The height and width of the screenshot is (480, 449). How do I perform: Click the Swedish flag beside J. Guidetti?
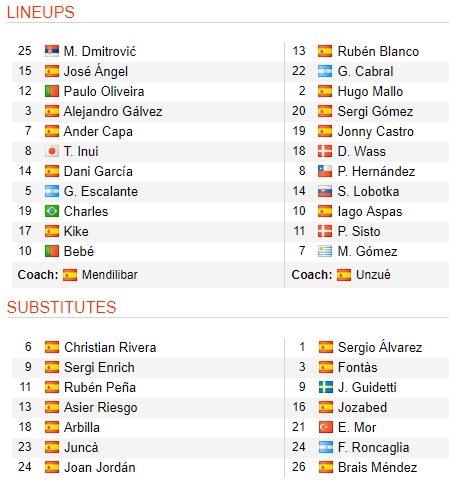coord(326,387)
